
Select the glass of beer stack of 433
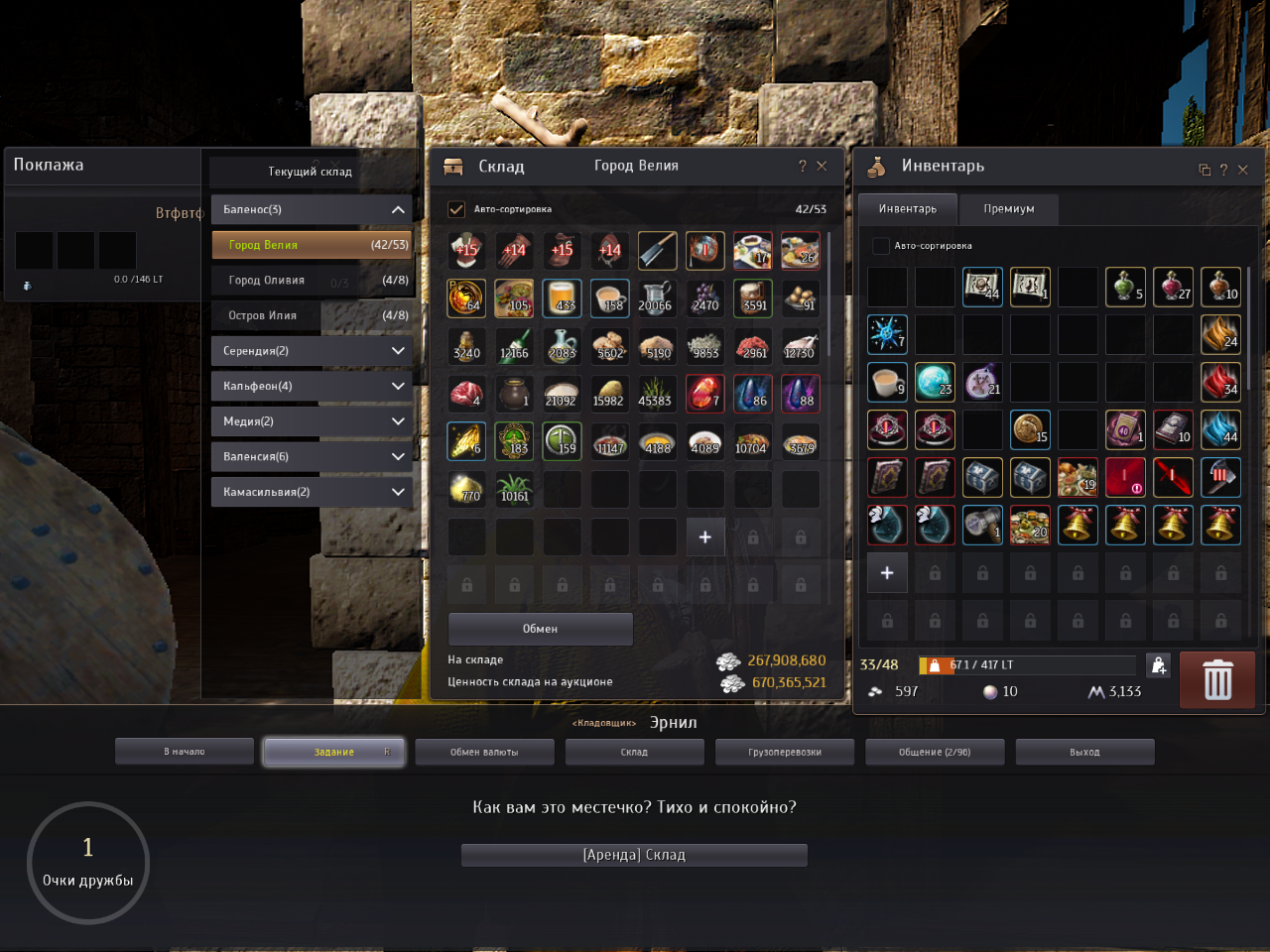[x=562, y=298]
